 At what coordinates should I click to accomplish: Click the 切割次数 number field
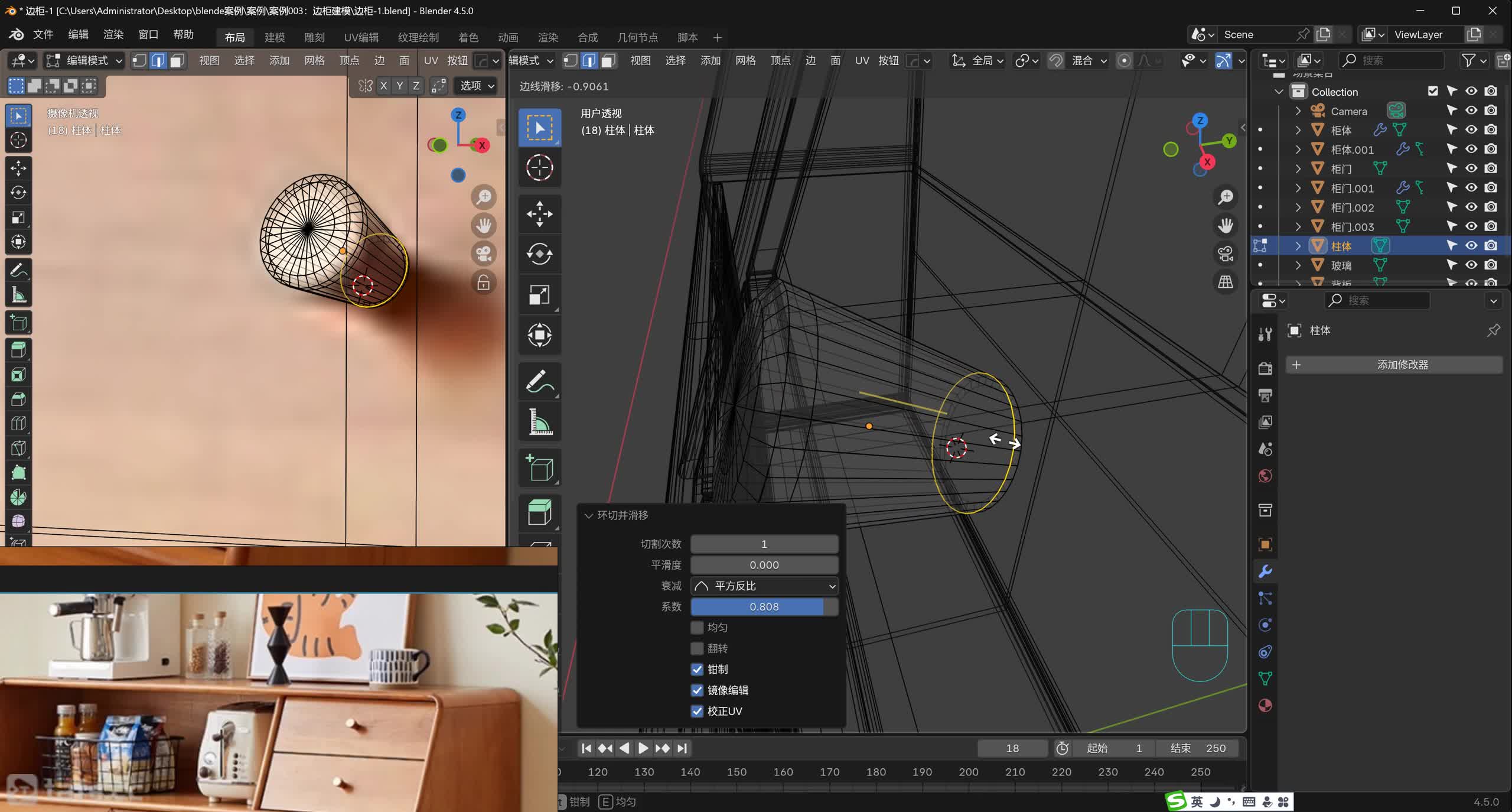point(764,544)
